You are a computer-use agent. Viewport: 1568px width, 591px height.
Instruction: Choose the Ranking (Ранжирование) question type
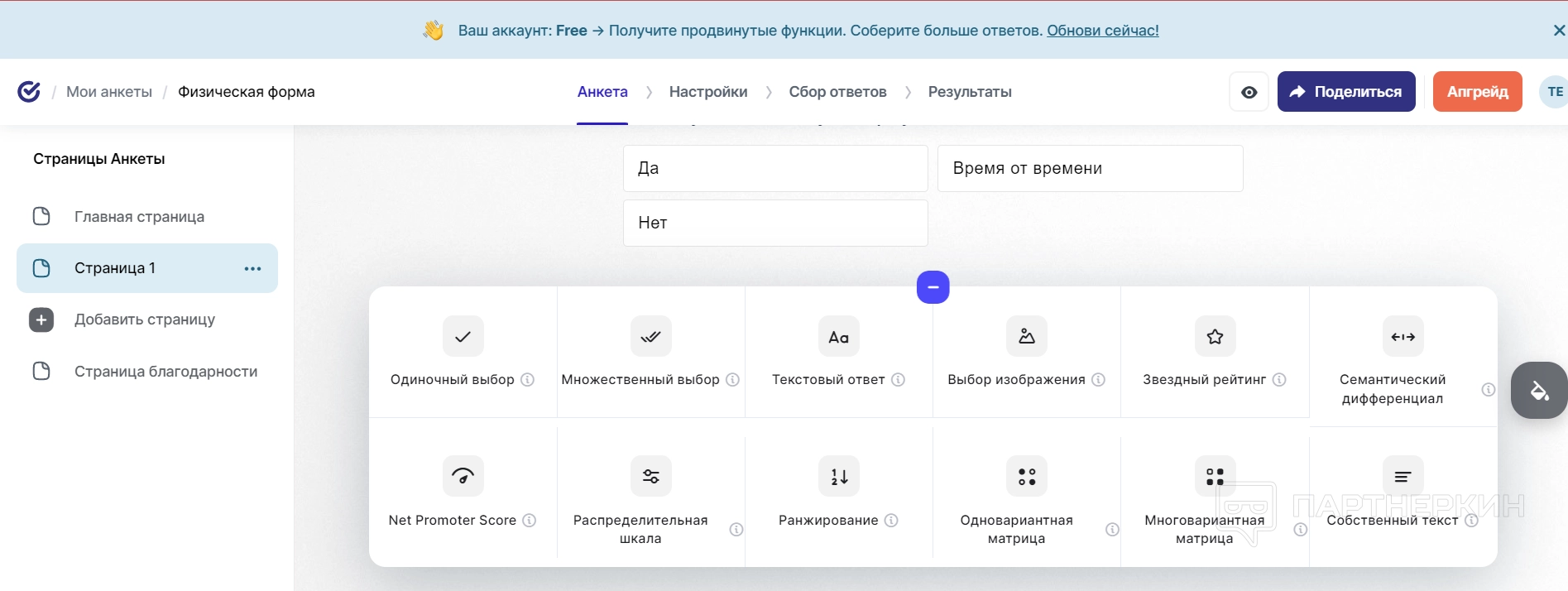[838, 477]
